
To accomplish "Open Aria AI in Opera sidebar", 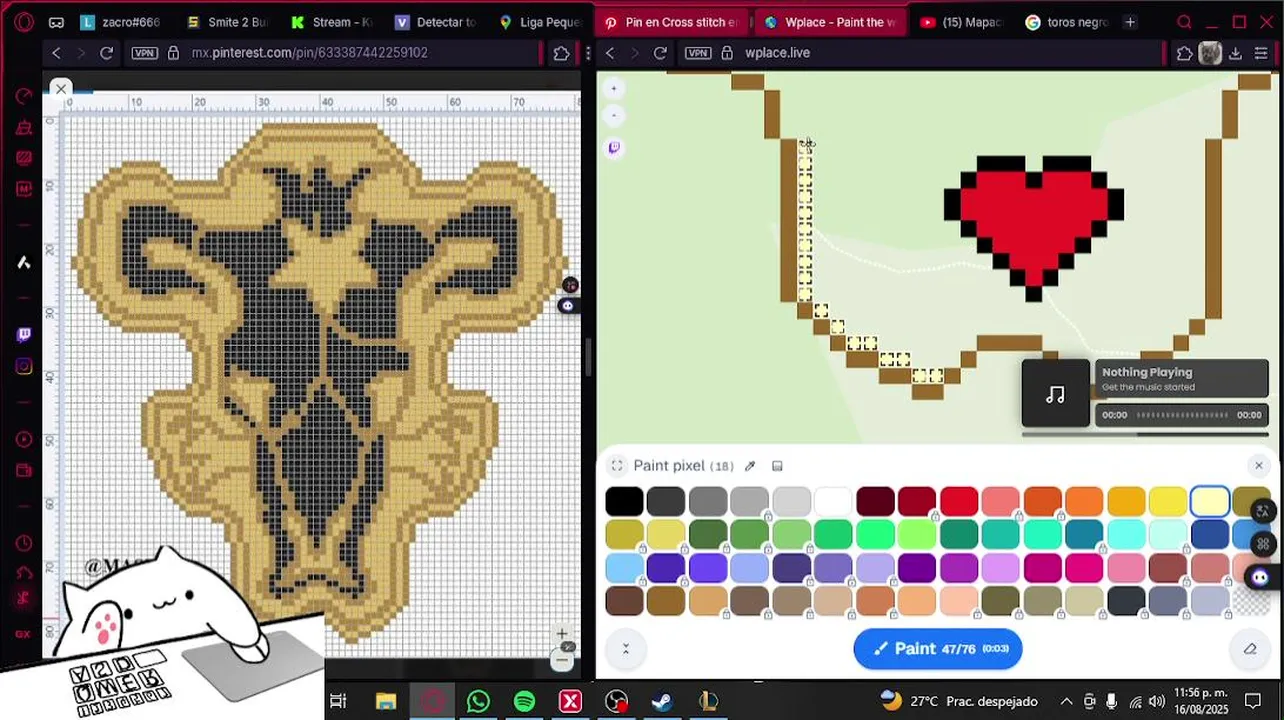I will pyautogui.click(x=23, y=262).
